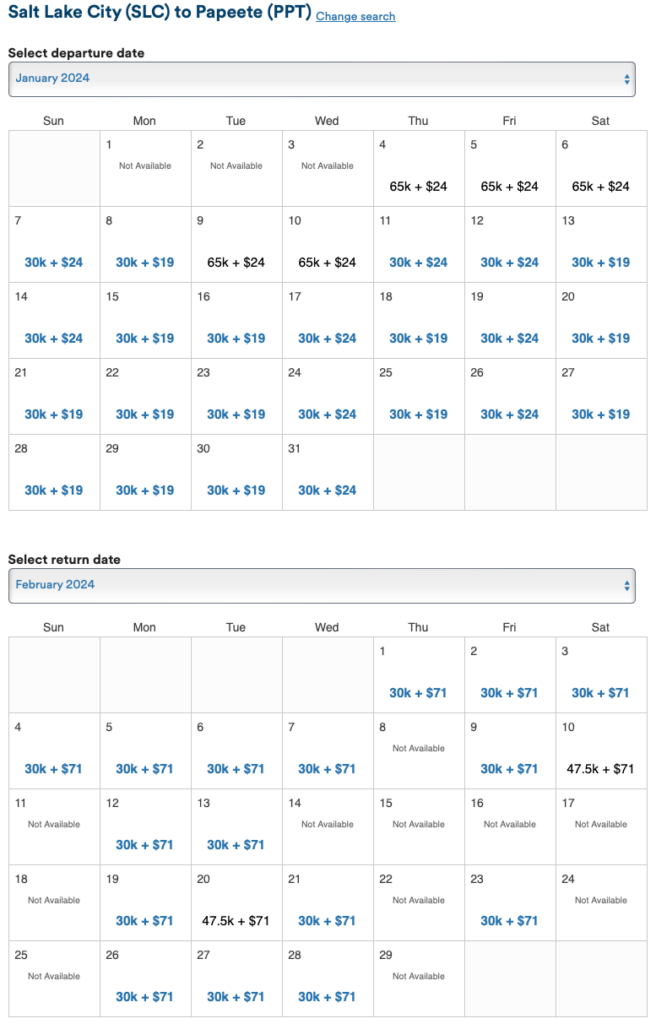Open the February 2024 return month dropdown
656x1024 pixels.
click(x=320, y=585)
